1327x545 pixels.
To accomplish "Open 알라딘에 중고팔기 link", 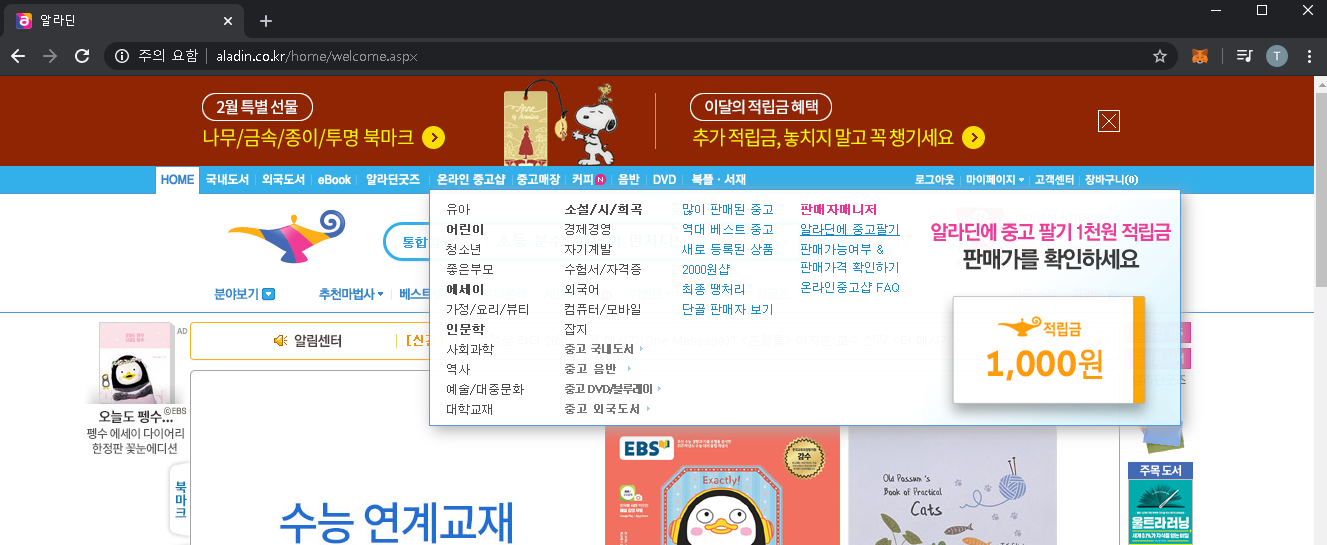I will [849, 229].
